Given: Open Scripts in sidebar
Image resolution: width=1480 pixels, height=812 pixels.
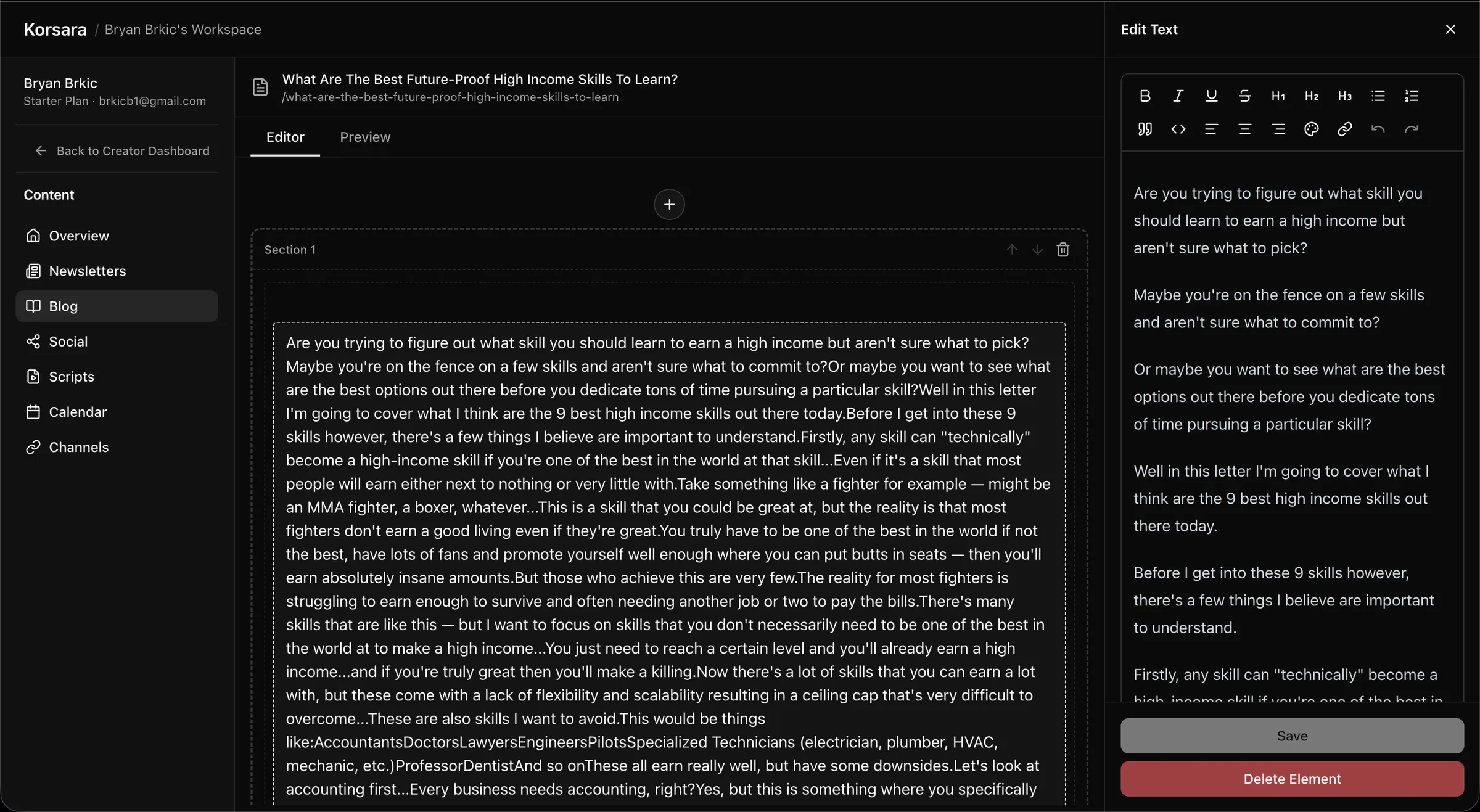Looking at the screenshot, I should tap(117, 376).
